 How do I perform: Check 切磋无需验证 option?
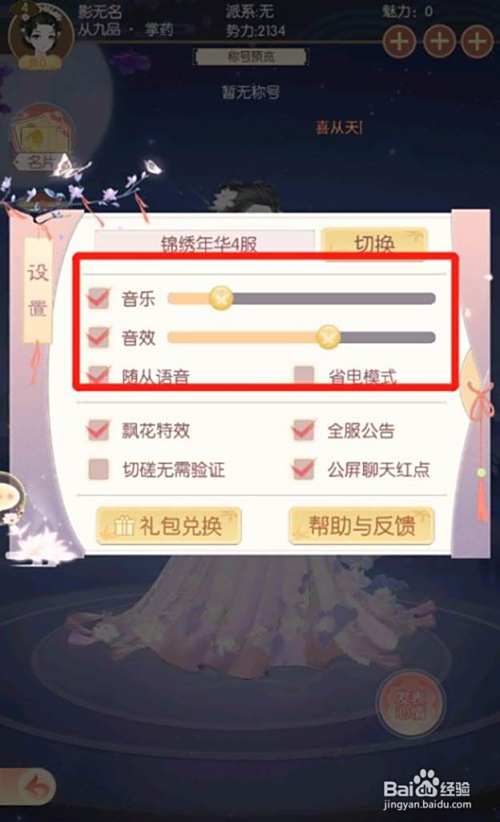pyautogui.click(x=98, y=469)
